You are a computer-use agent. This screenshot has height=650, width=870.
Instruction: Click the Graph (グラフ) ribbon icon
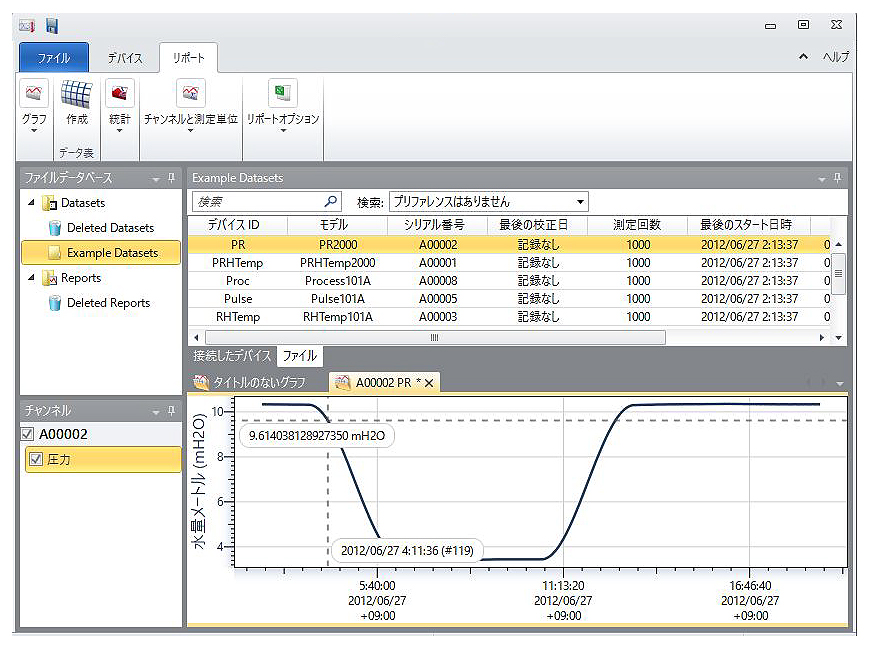[34, 94]
